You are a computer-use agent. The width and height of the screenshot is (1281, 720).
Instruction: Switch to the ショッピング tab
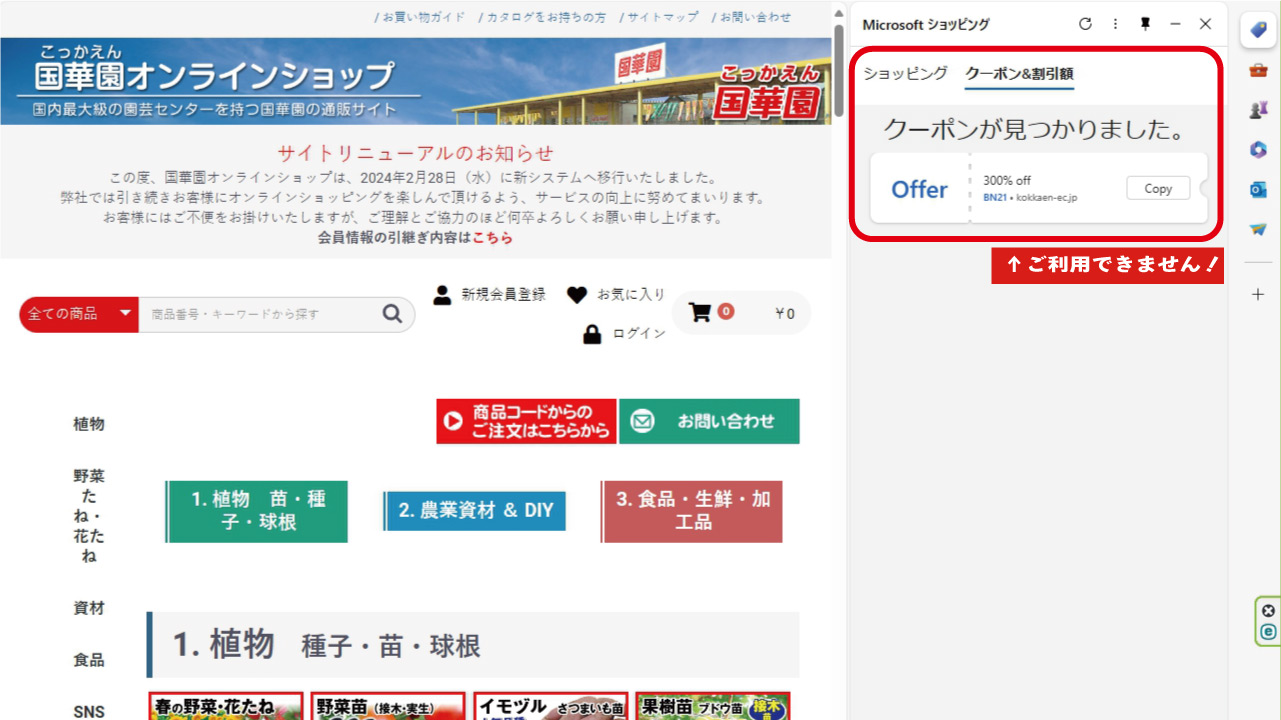[905, 73]
